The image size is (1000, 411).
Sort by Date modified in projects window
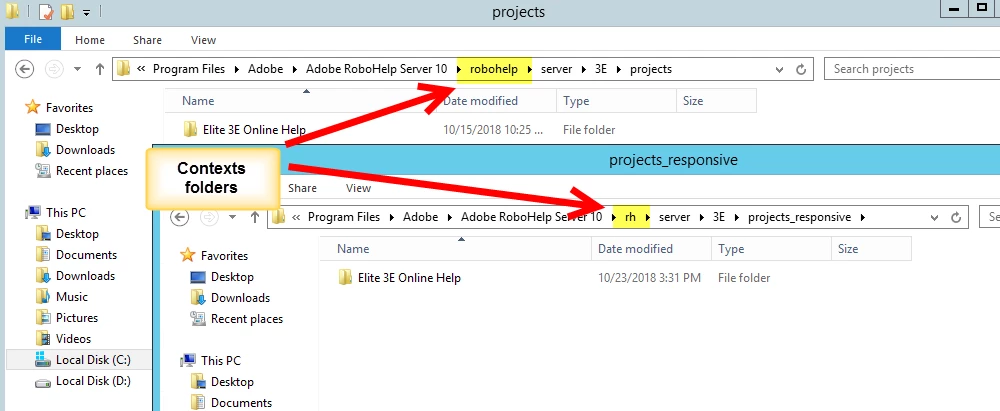(x=481, y=101)
